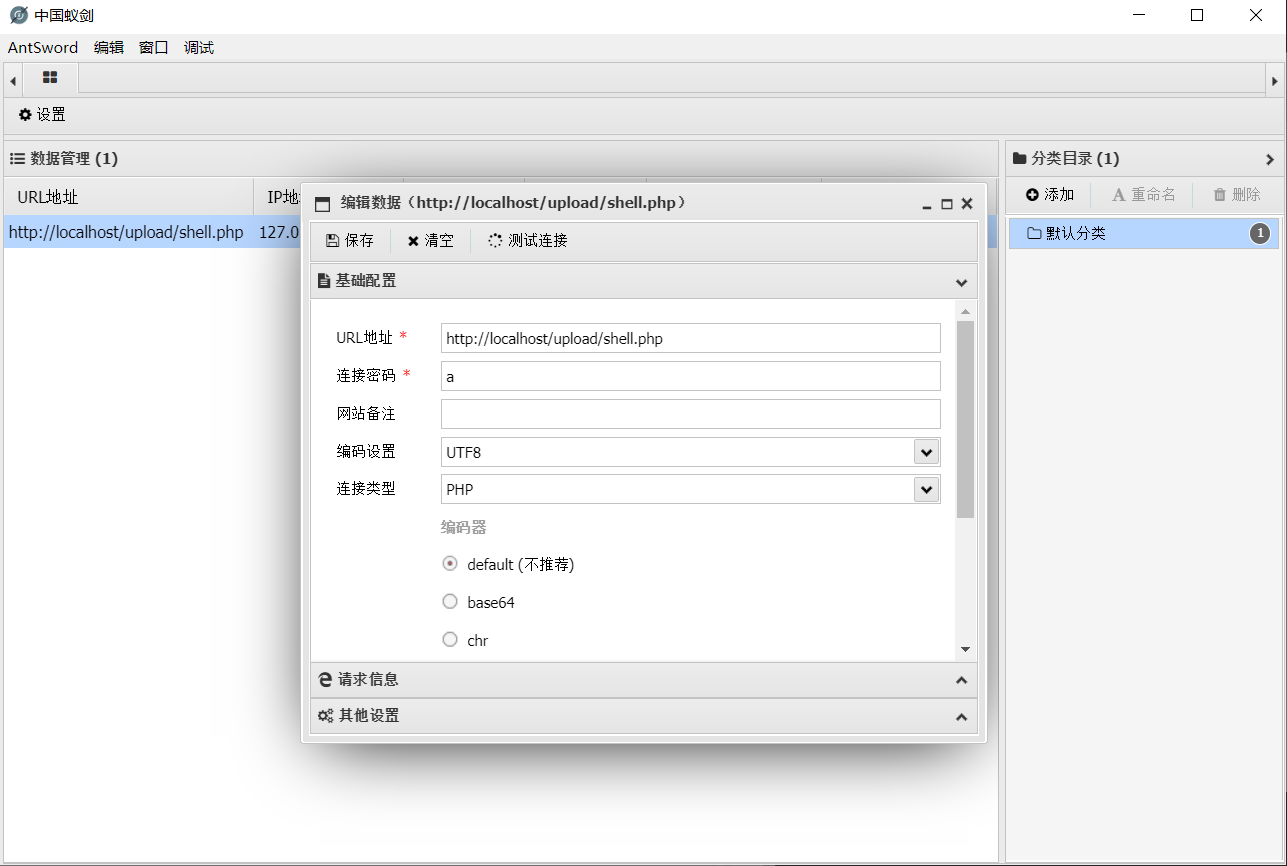This screenshot has height=866, width=1287.
Task: Select the default (不推荐) encoder radio
Action: (x=450, y=564)
